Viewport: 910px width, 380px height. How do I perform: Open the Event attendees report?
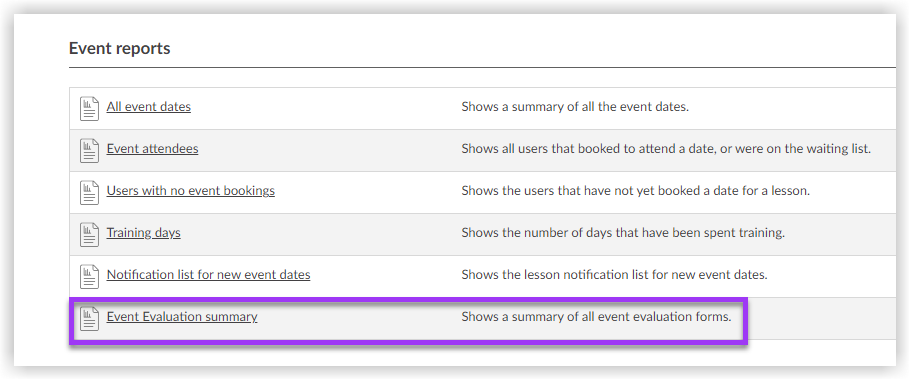coord(152,149)
